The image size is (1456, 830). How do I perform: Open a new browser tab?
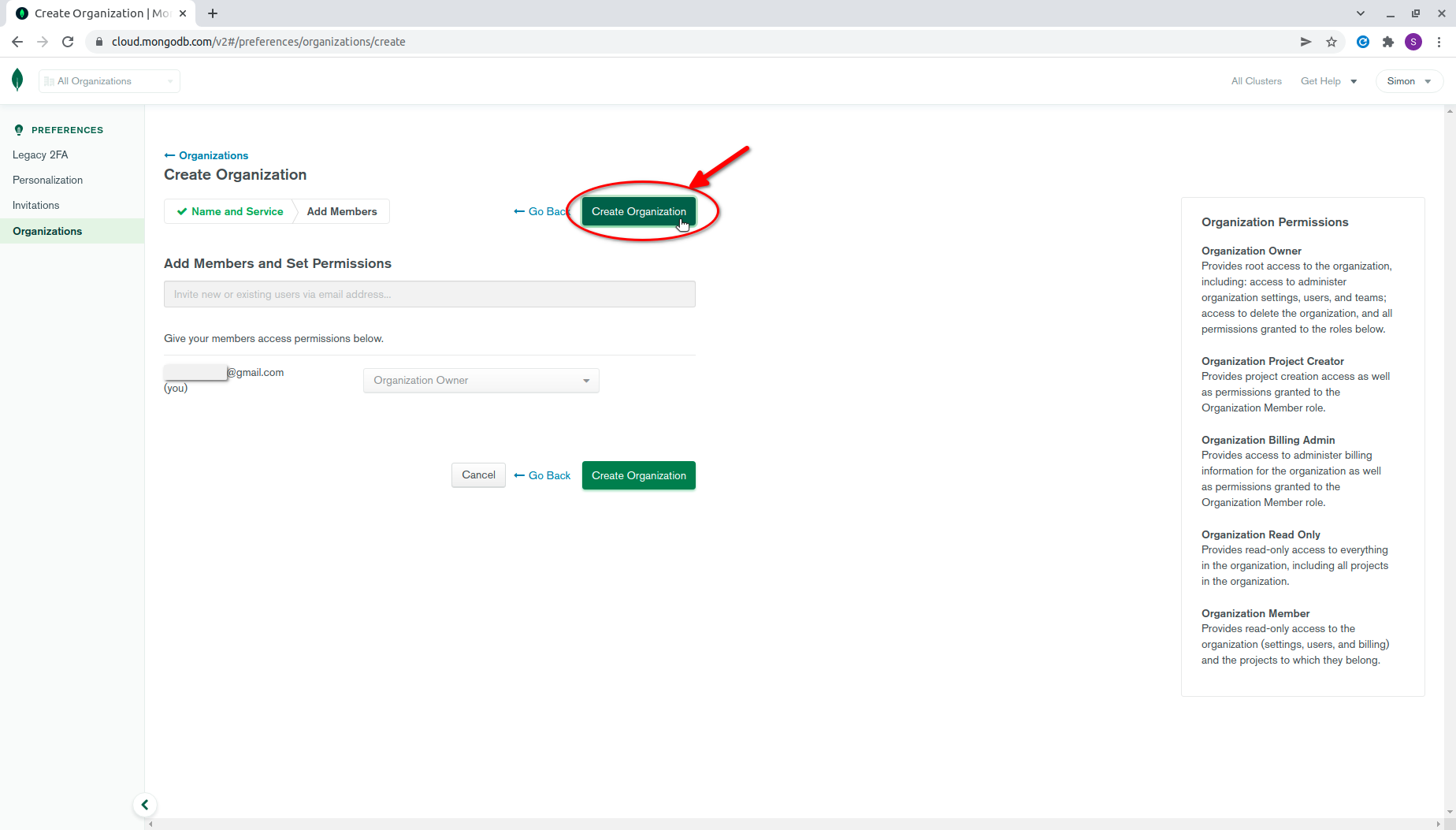[213, 13]
